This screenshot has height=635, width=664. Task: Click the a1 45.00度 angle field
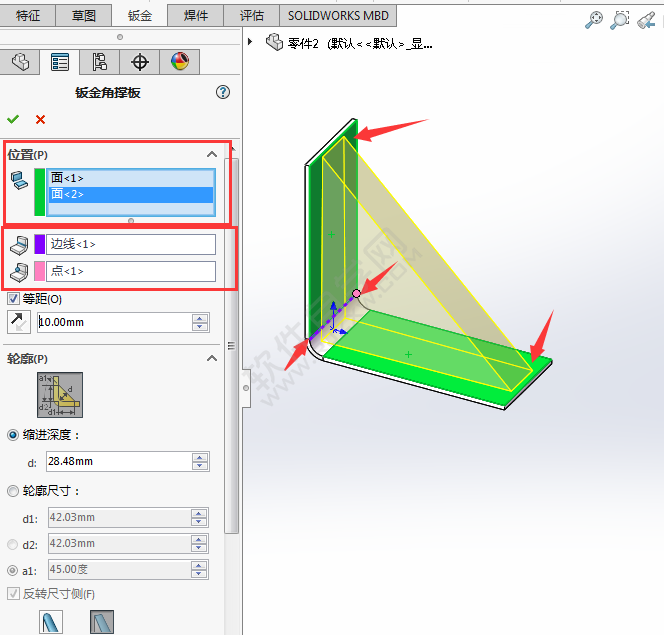point(119,569)
